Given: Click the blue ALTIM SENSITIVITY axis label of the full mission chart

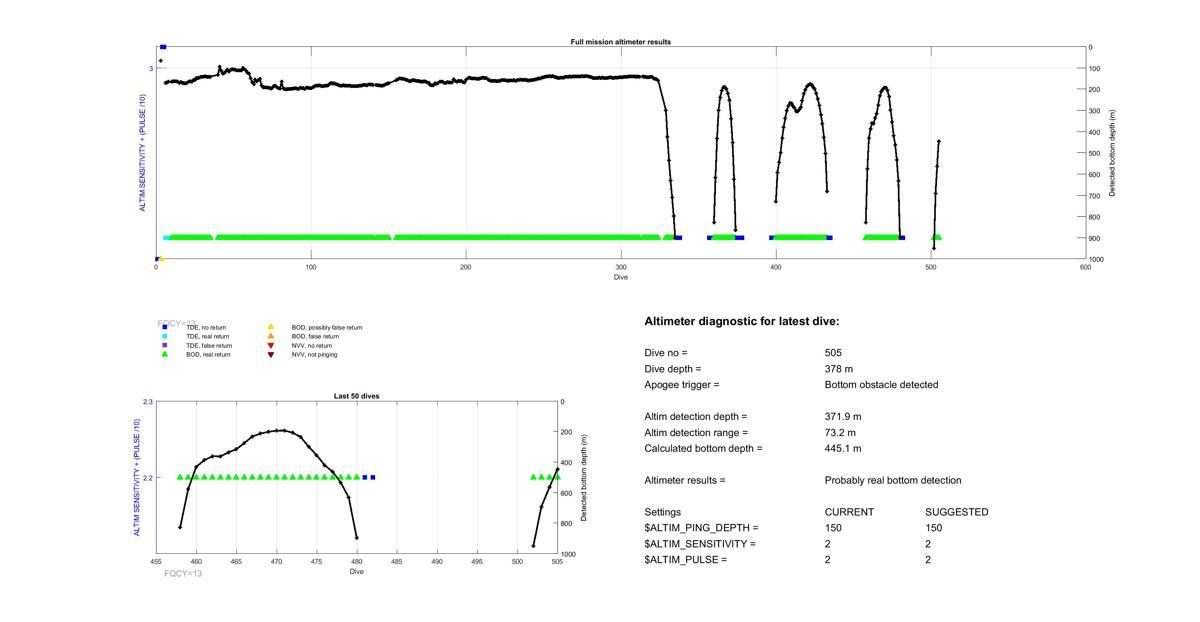Looking at the screenshot, I should 143,153.
